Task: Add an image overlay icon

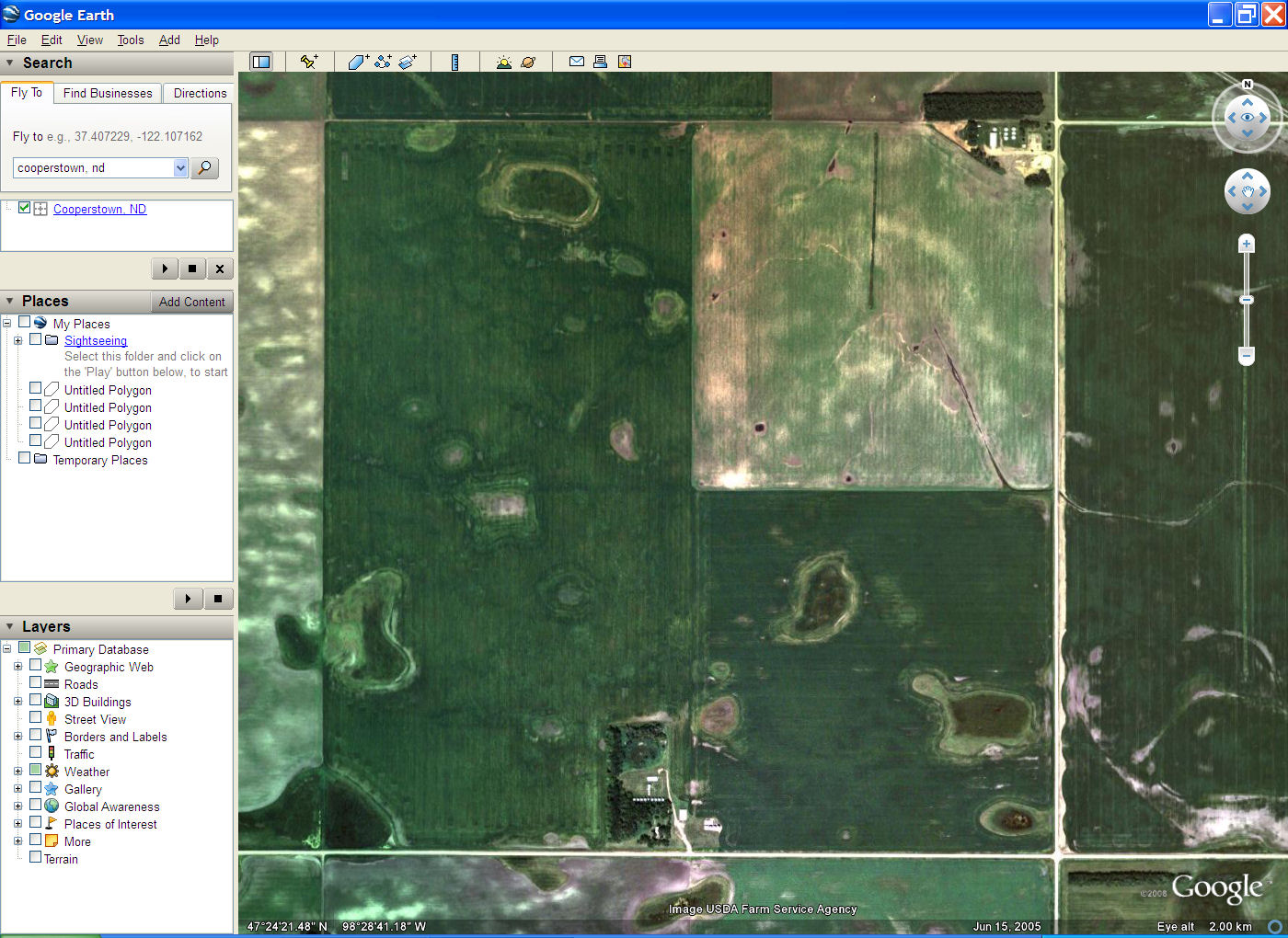Action: tap(408, 62)
